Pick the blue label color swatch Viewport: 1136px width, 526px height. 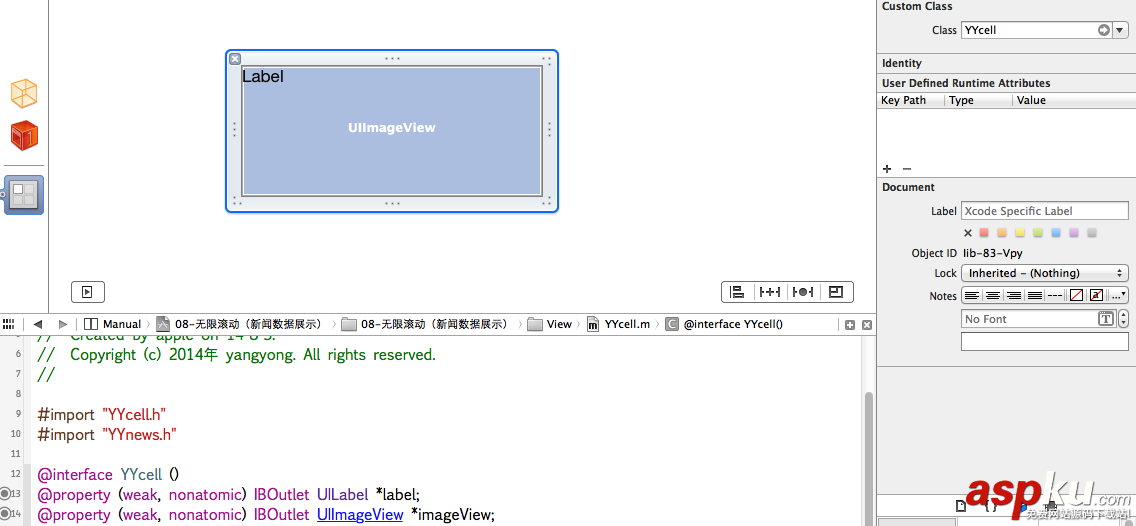[1056, 233]
